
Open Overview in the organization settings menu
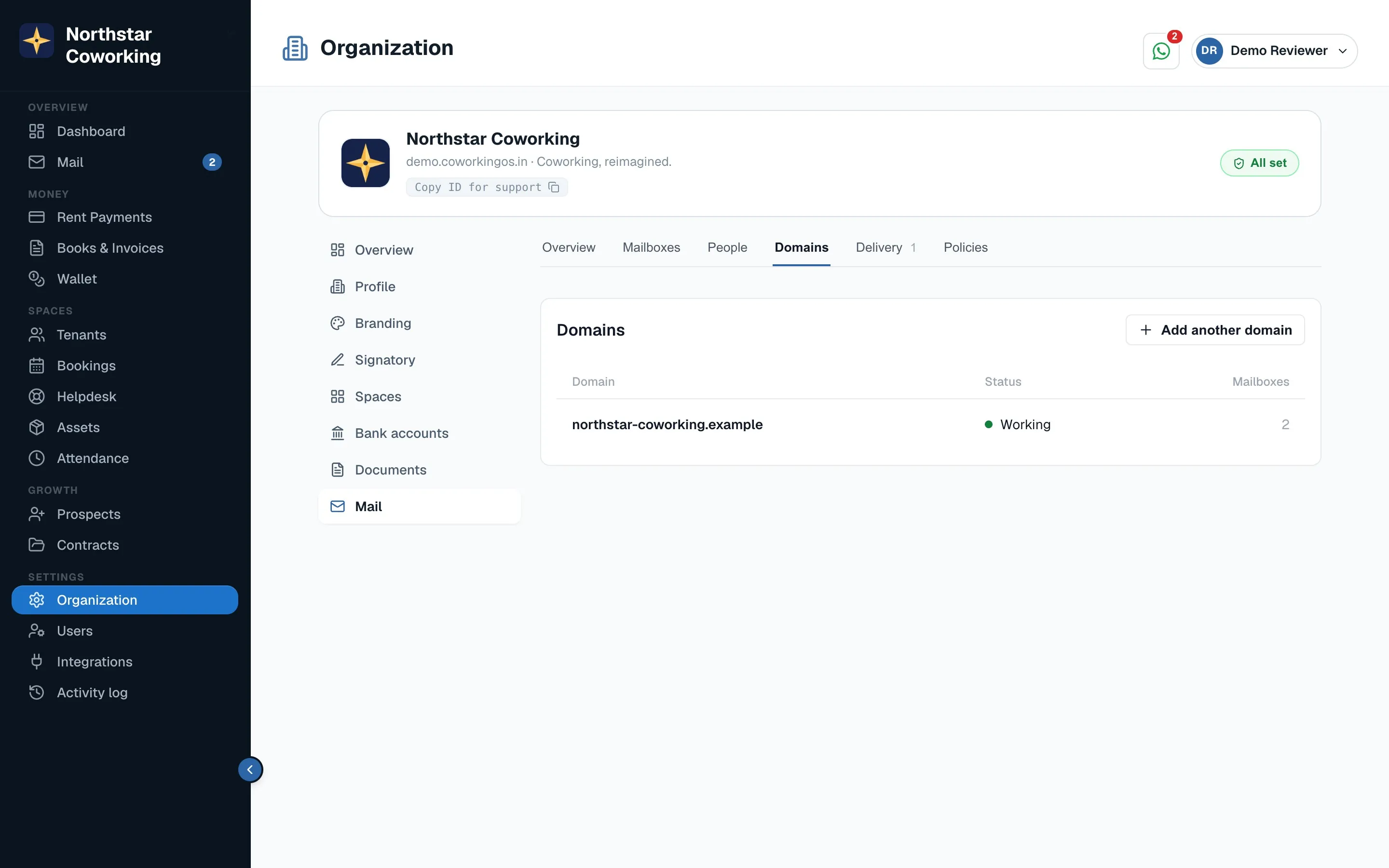[420, 250]
